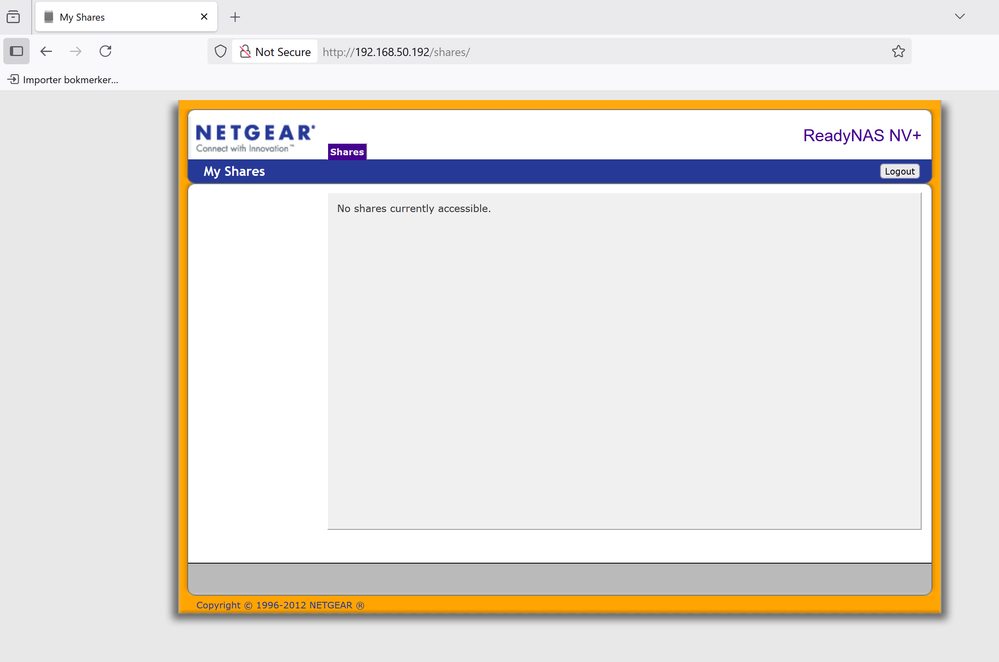Click 'No shares currently accessible.' message
The height and width of the screenshot is (662, 999).
pos(413,208)
